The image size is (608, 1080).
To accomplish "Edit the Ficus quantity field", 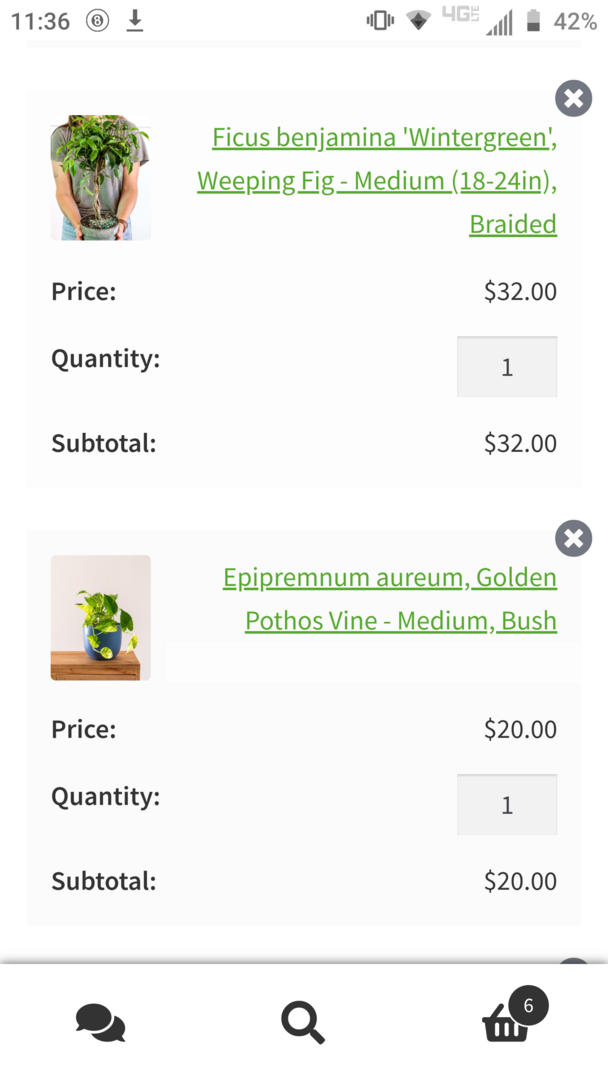I will (507, 367).
